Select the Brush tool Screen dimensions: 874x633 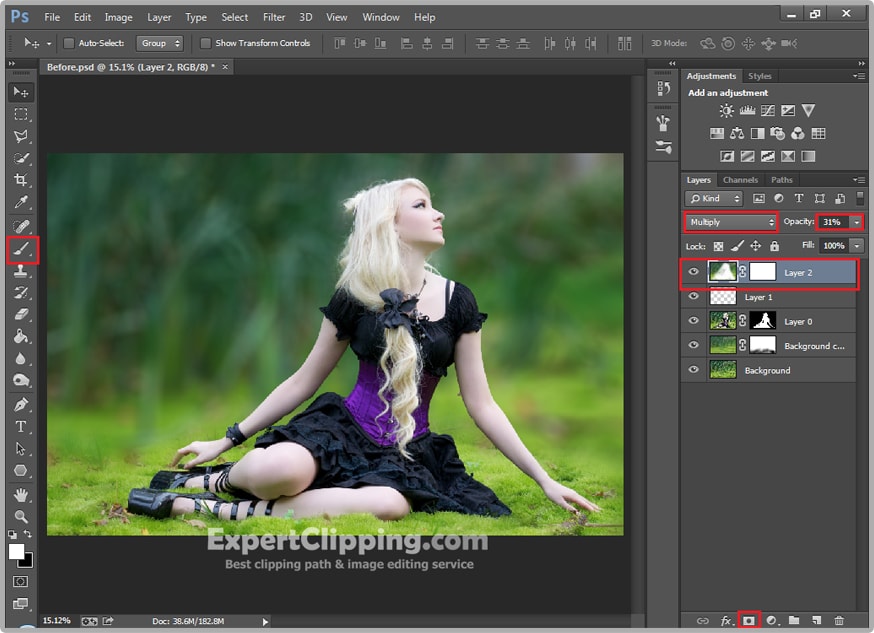(x=21, y=248)
